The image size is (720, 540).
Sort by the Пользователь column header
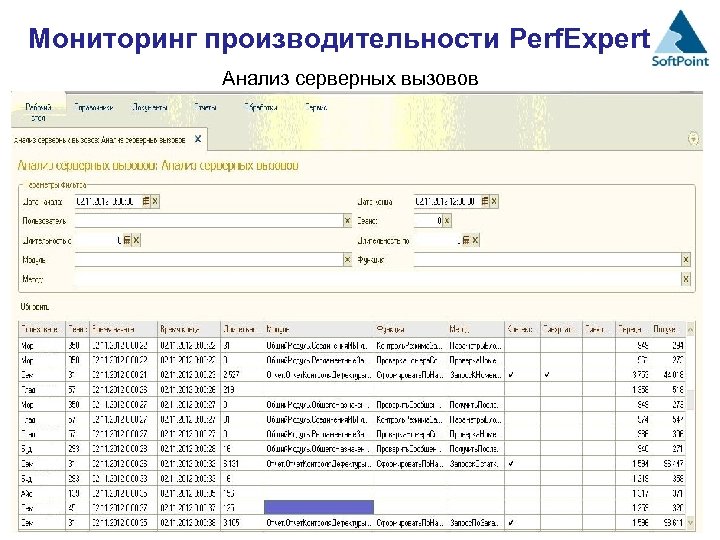42,329
